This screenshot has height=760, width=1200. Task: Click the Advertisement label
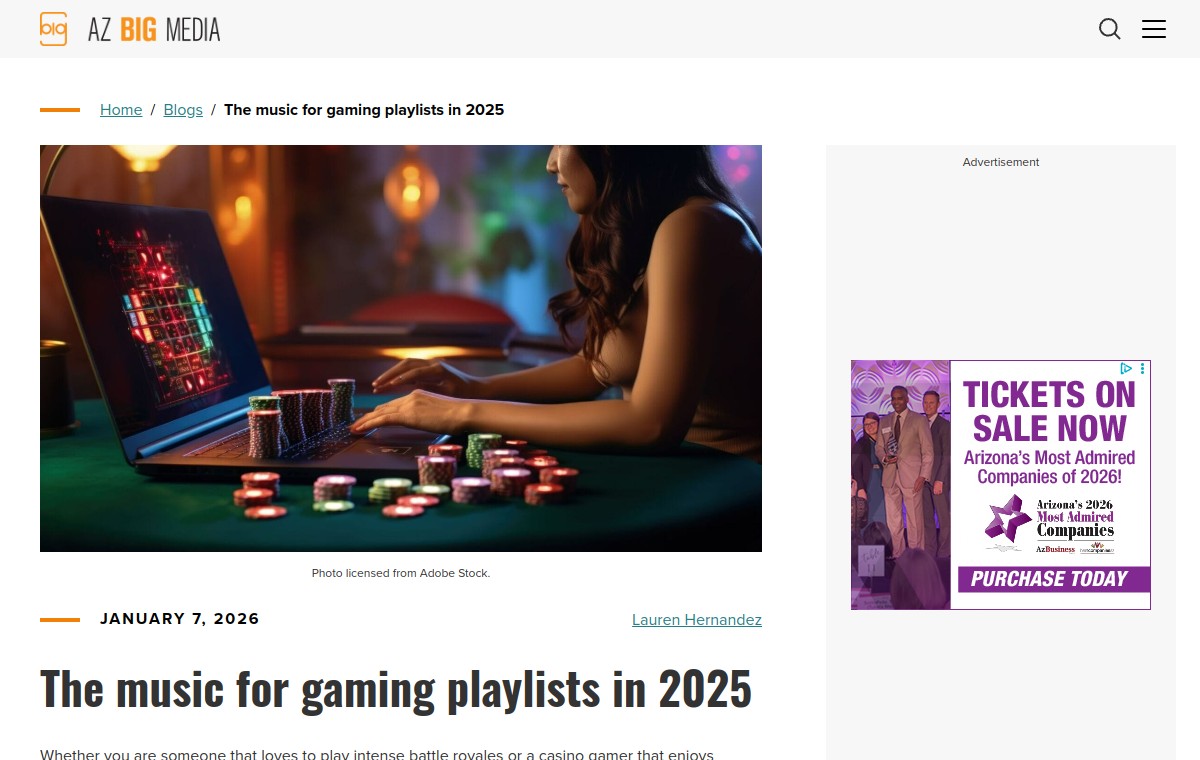click(1001, 162)
